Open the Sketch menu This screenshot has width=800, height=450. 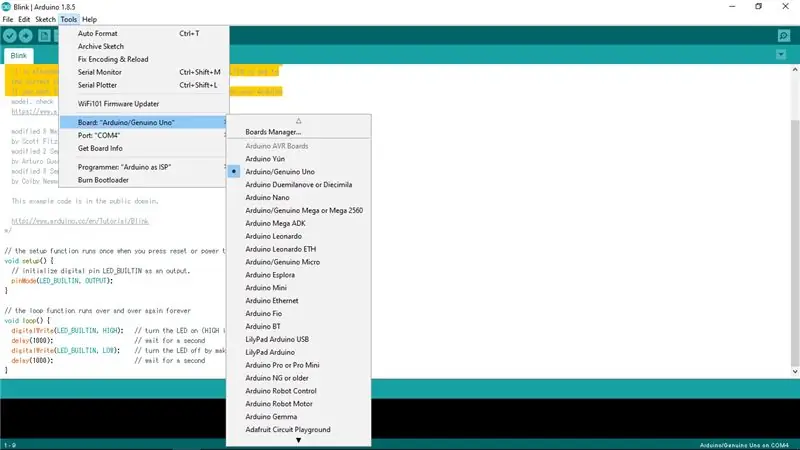click(x=45, y=19)
